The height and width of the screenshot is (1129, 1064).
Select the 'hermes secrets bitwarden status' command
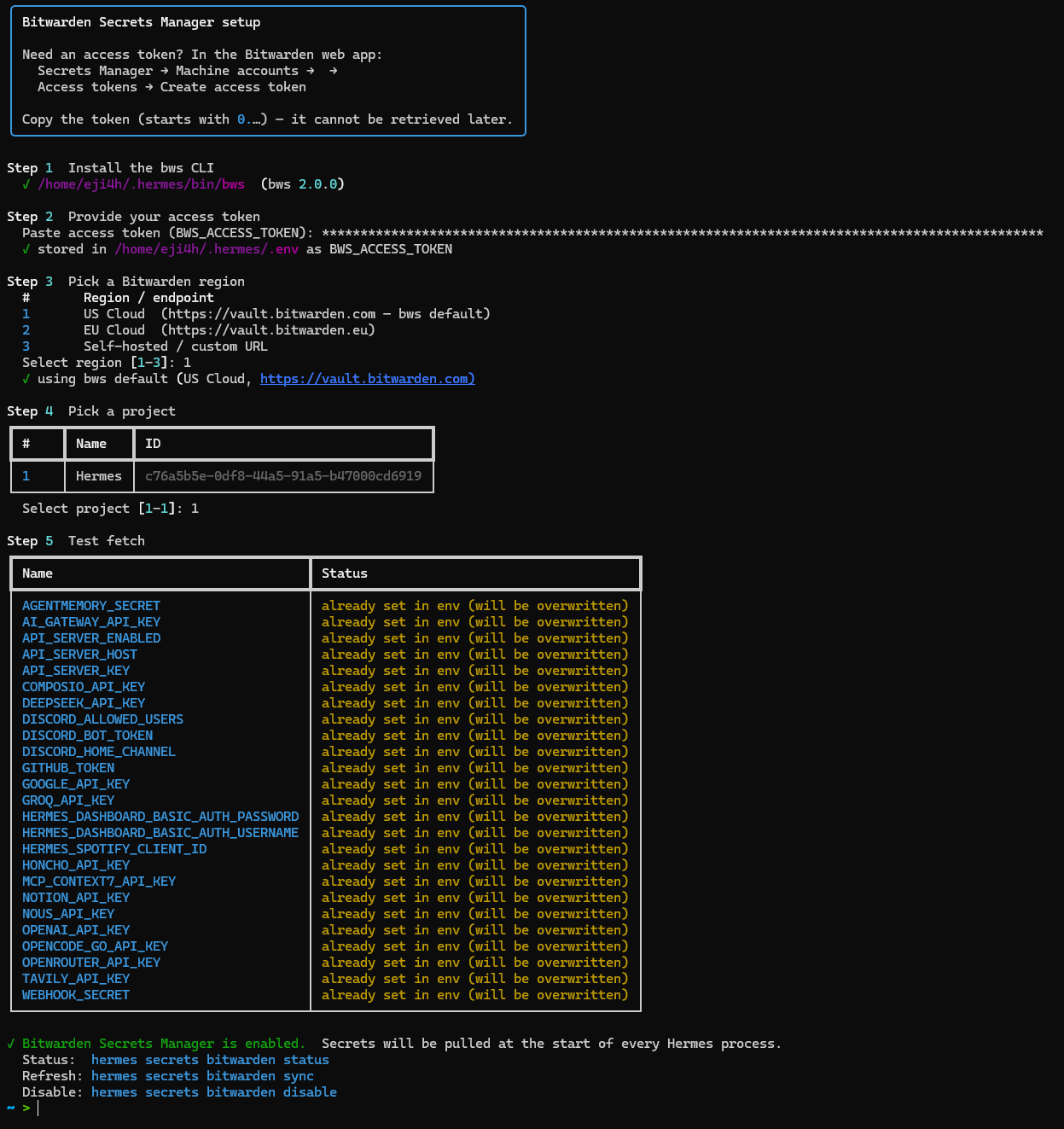click(x=210, y=1060)
